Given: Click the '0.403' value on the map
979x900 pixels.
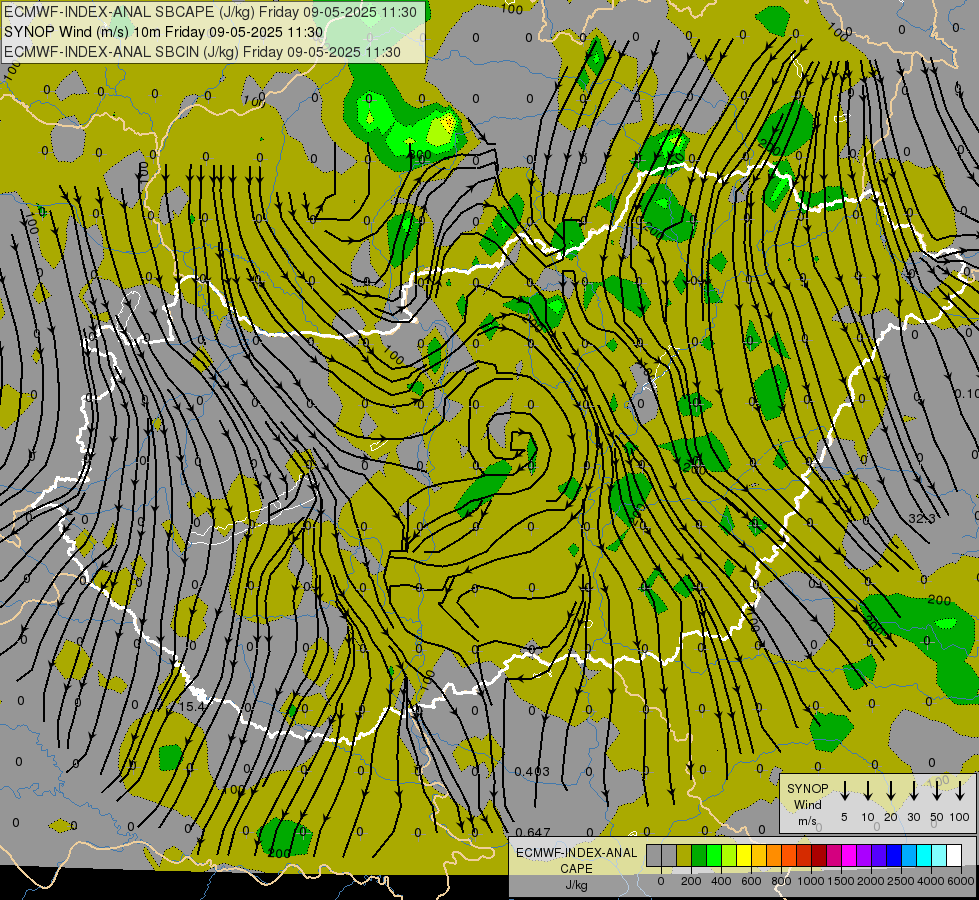Looking at the screenshot, I should 532,771.
